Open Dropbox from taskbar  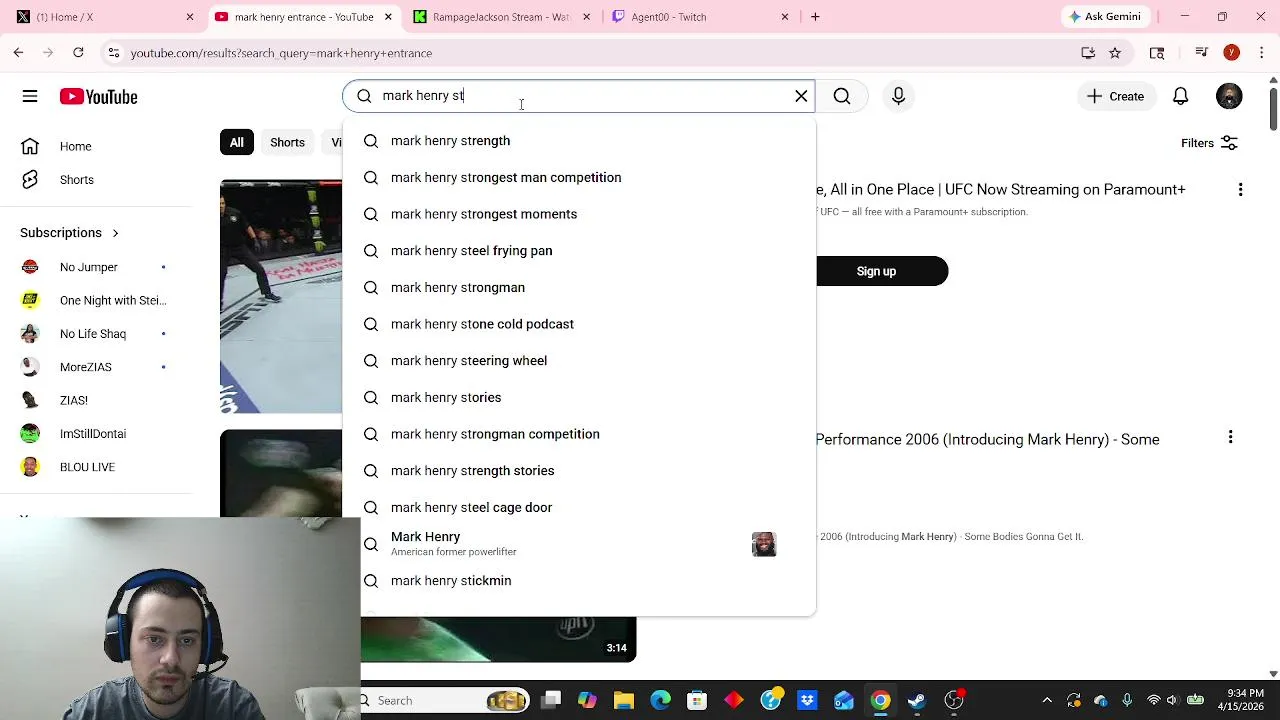pos(807,700)
